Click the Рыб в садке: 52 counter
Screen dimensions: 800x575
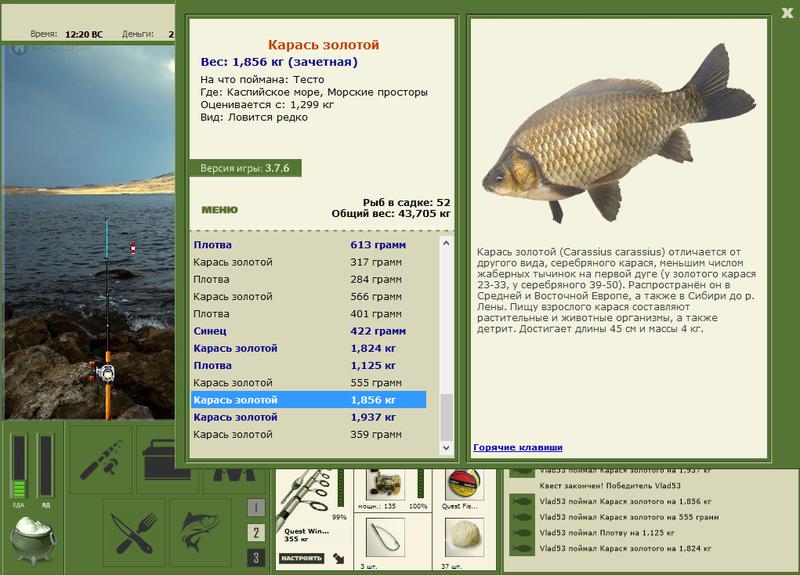407,203
